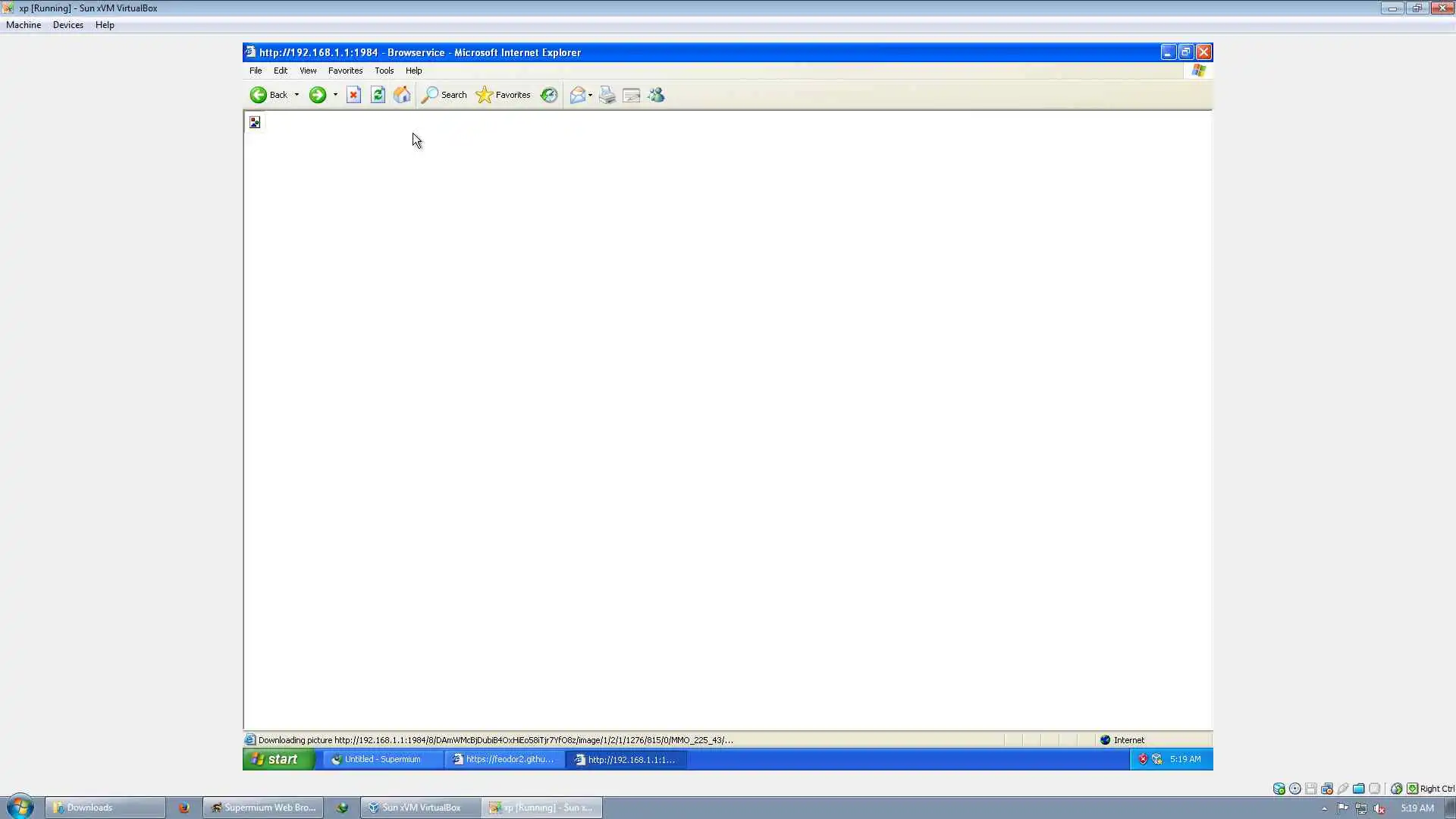This screenshot has height=819, width=1456.
Task: Expand the Back button history dropdown
Action: [x=297, y=95]
